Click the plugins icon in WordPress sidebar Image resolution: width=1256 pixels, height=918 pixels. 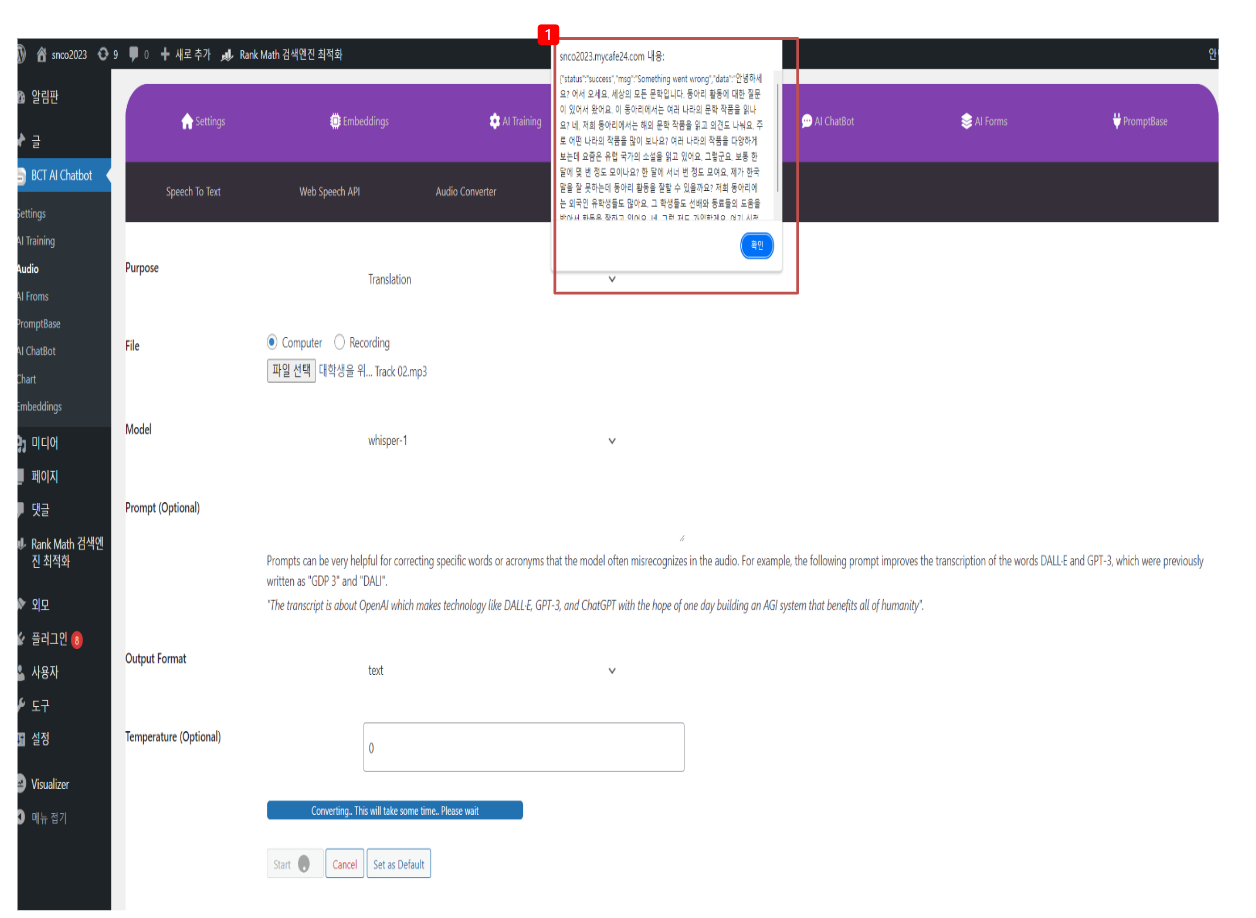[22, 639]
